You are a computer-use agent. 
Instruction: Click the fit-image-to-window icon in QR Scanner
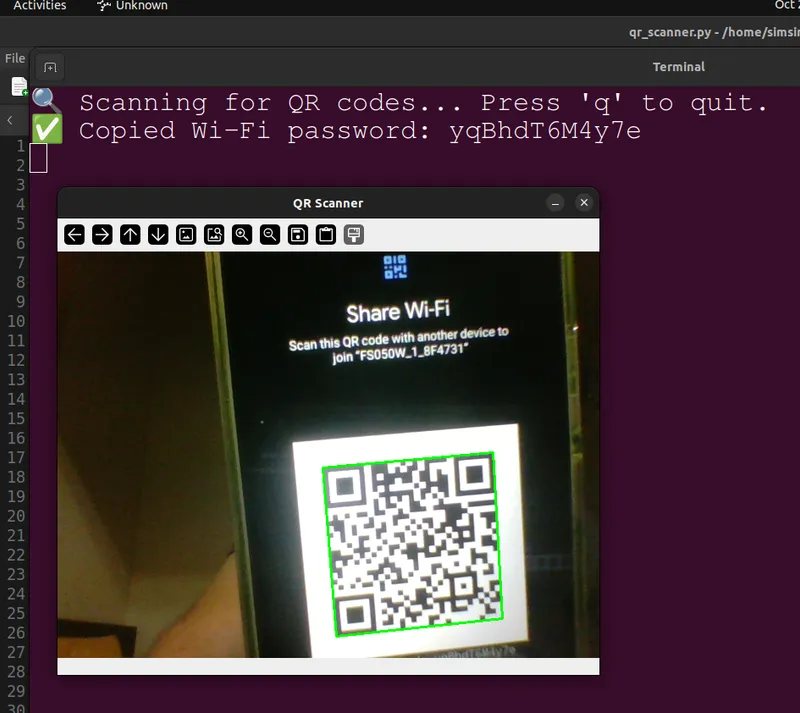186,235
